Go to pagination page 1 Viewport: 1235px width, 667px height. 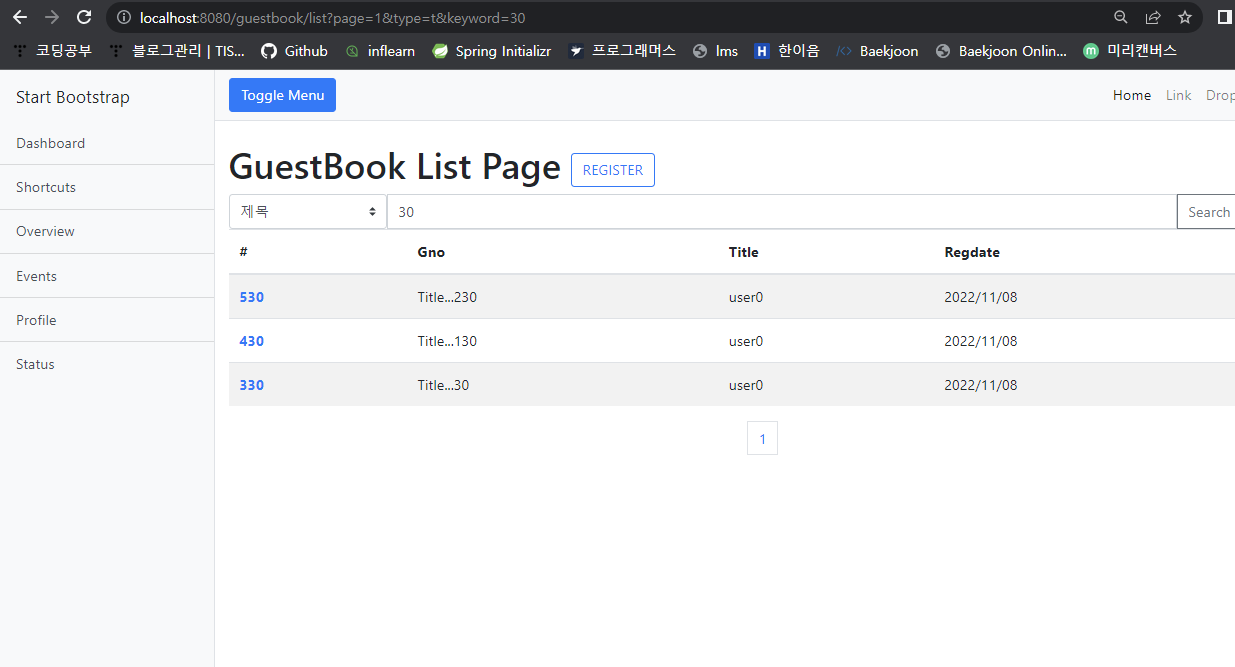[x=762, y=438]
